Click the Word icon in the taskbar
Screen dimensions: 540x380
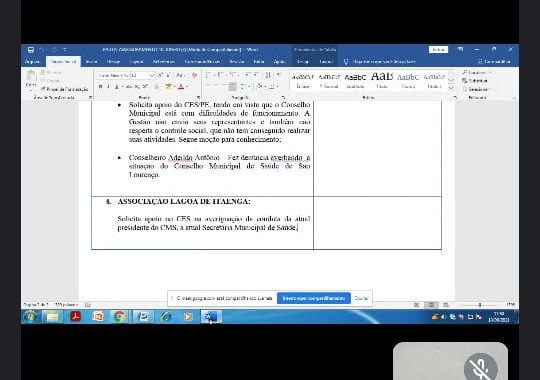coord(210,317)
